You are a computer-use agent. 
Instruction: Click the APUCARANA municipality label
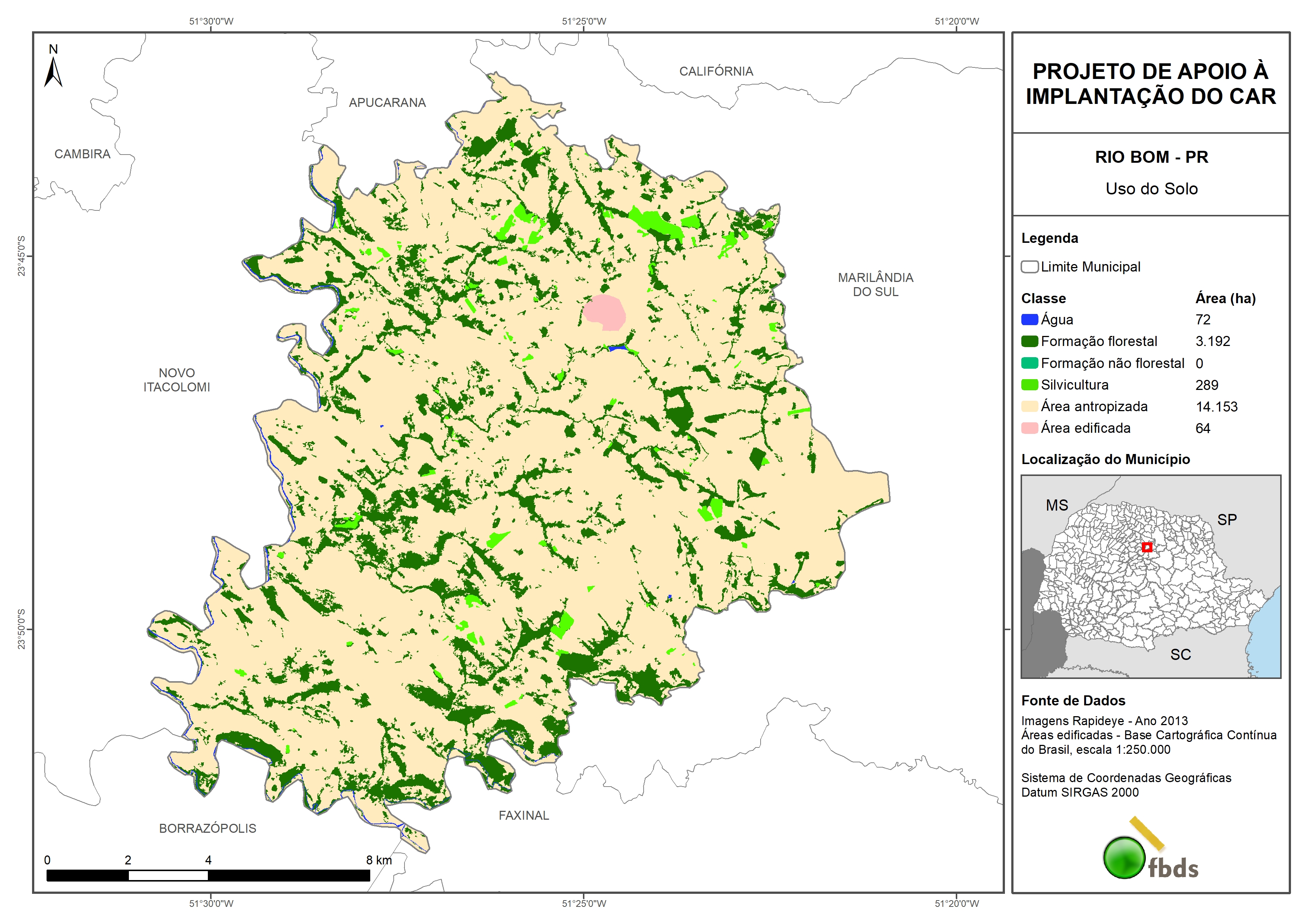click(387, 102)
